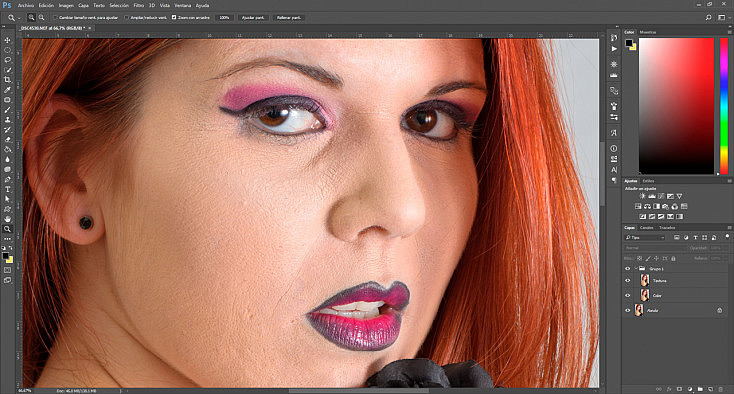Collapse the Grupo 1 group arrow
This screenshot has height=394, width=734.
pos(636,269)
